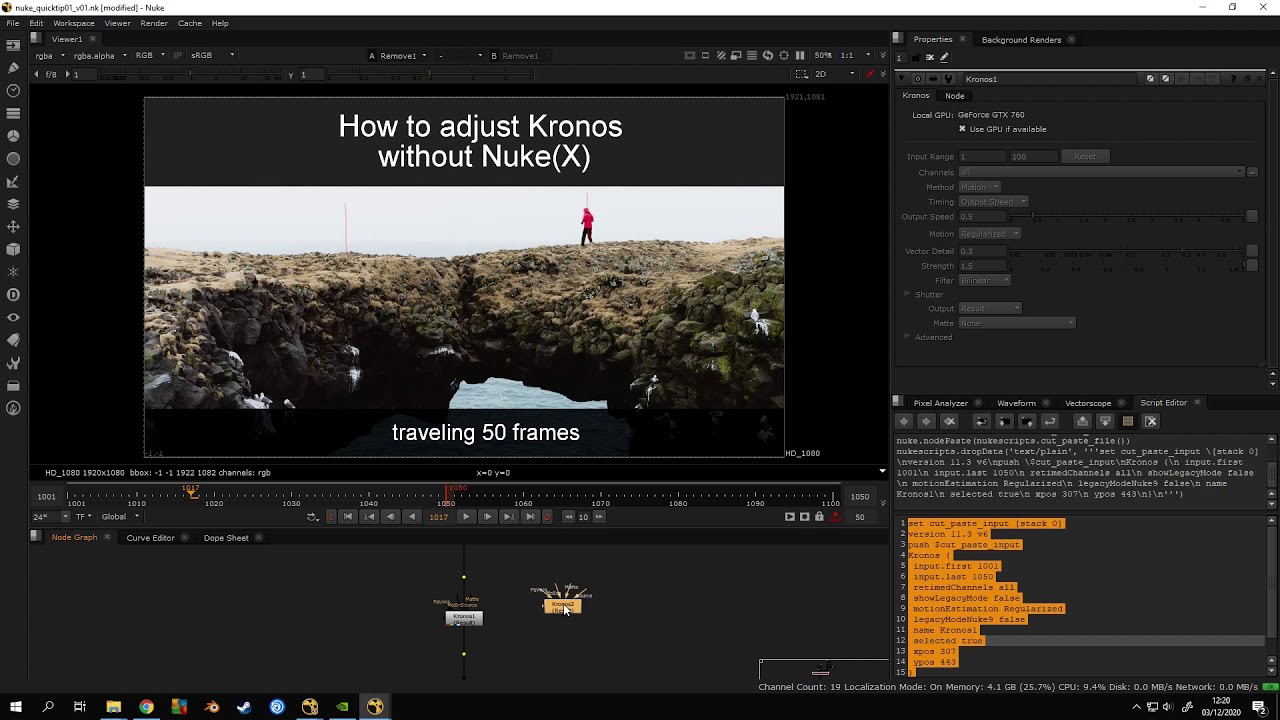Open Google Chrome from the taskbar
The width and height of the screenshot is (1280, 720).
click(x=146, y=707)
